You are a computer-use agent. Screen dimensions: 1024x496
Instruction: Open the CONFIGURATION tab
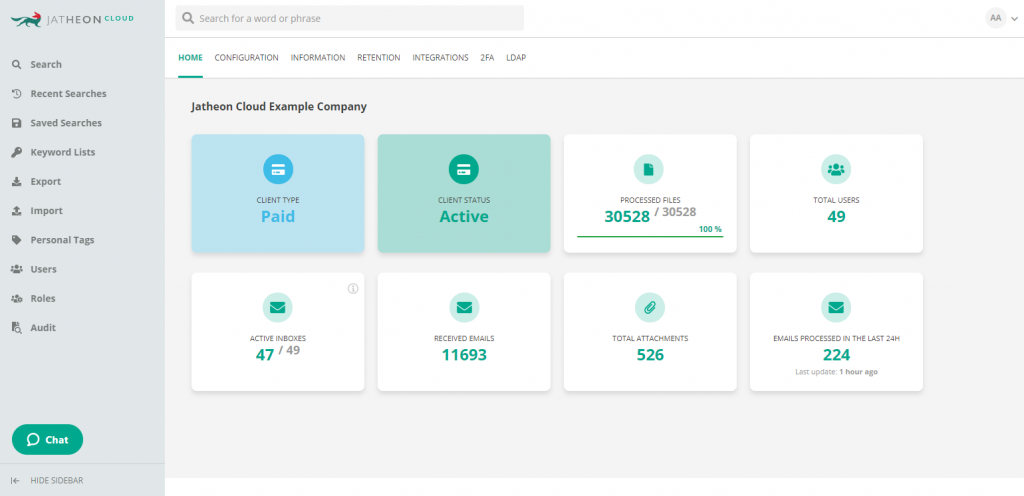coord(246,57)
